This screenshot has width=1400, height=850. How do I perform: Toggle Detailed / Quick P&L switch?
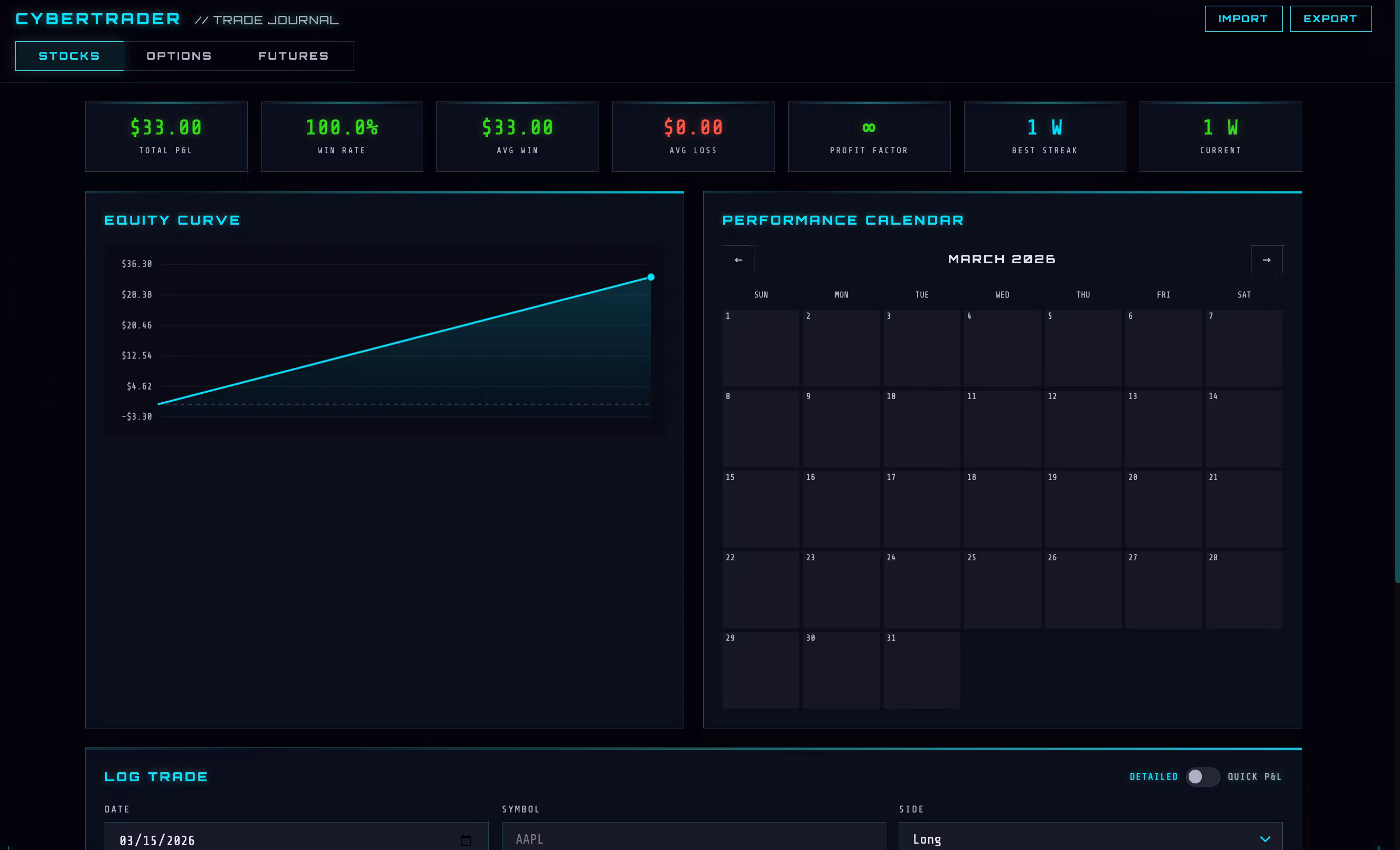[1202, 777]
